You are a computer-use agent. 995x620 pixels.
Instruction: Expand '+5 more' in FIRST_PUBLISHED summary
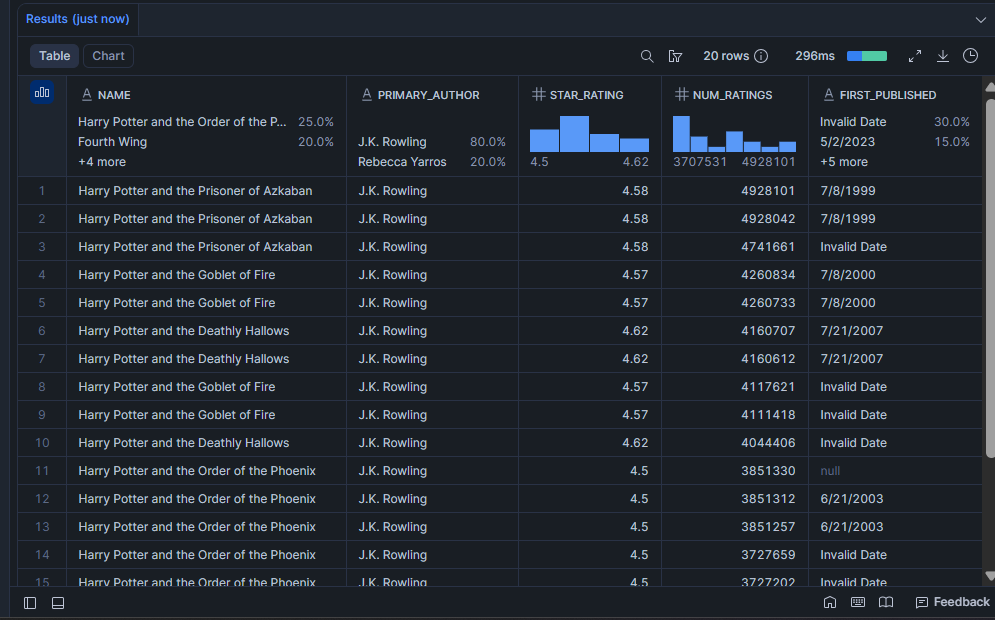844,162
